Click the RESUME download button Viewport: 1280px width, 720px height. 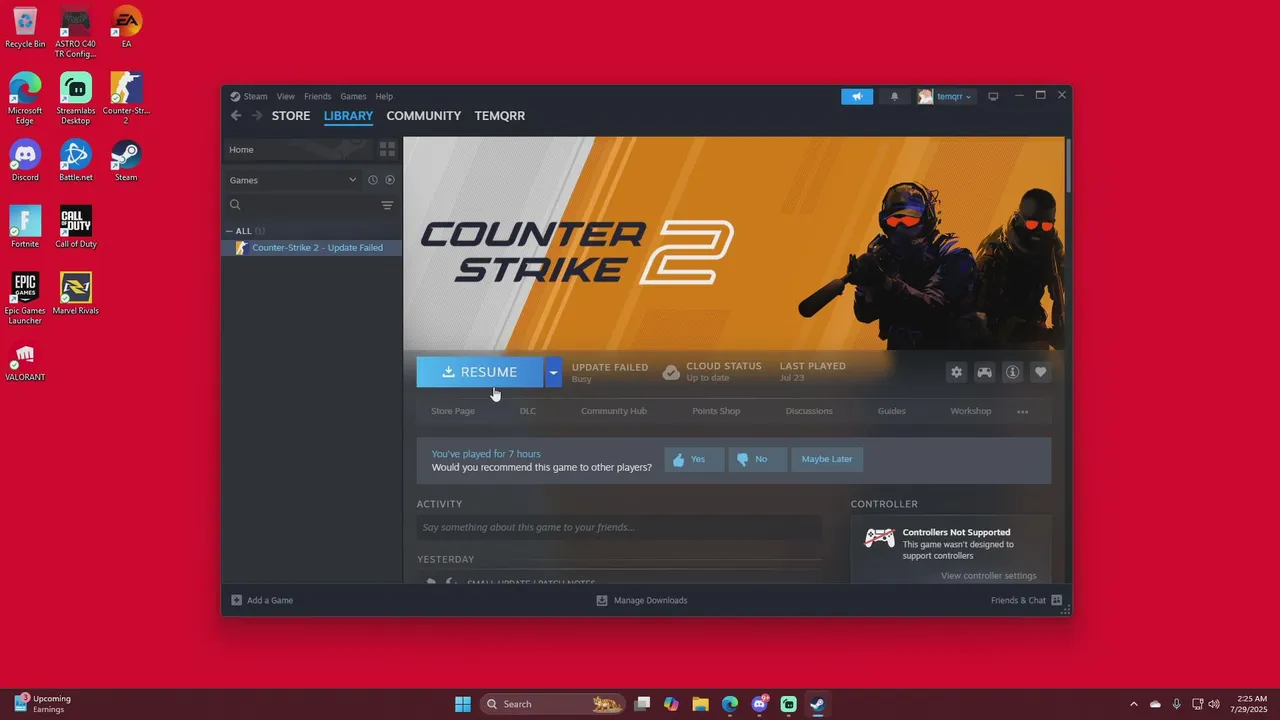(x=480, y=372)
